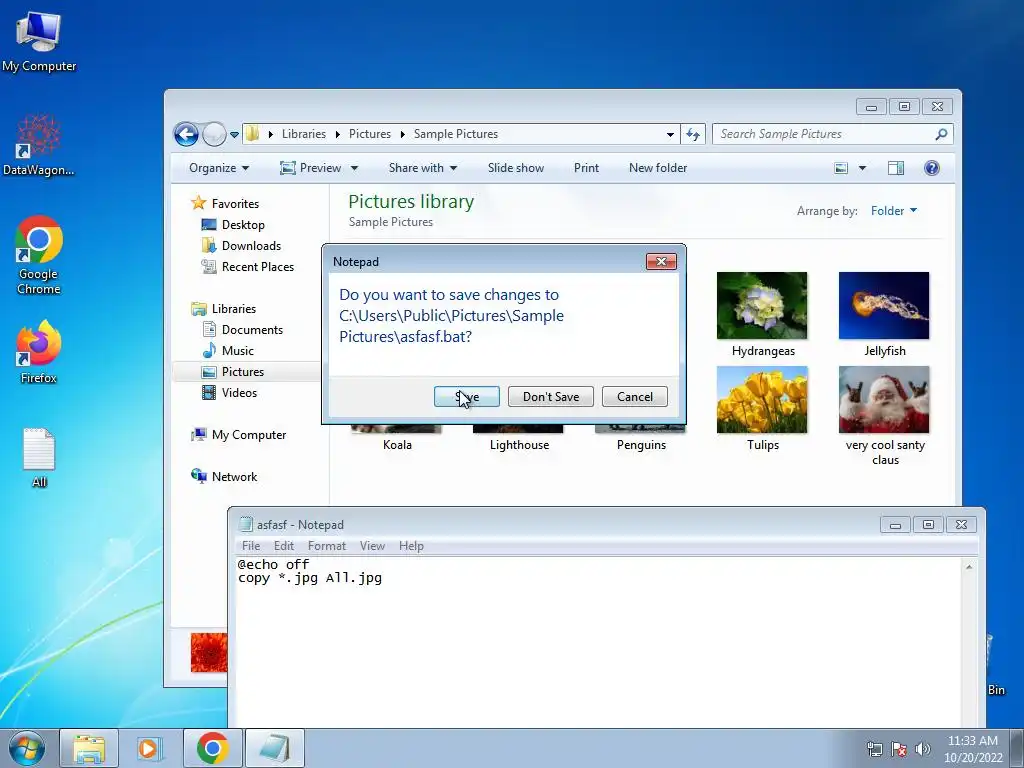Viewport: 1024px width, 768px height.
Task: Select the Hydrangeas picture thumbnail
Action: pos(762,306)
